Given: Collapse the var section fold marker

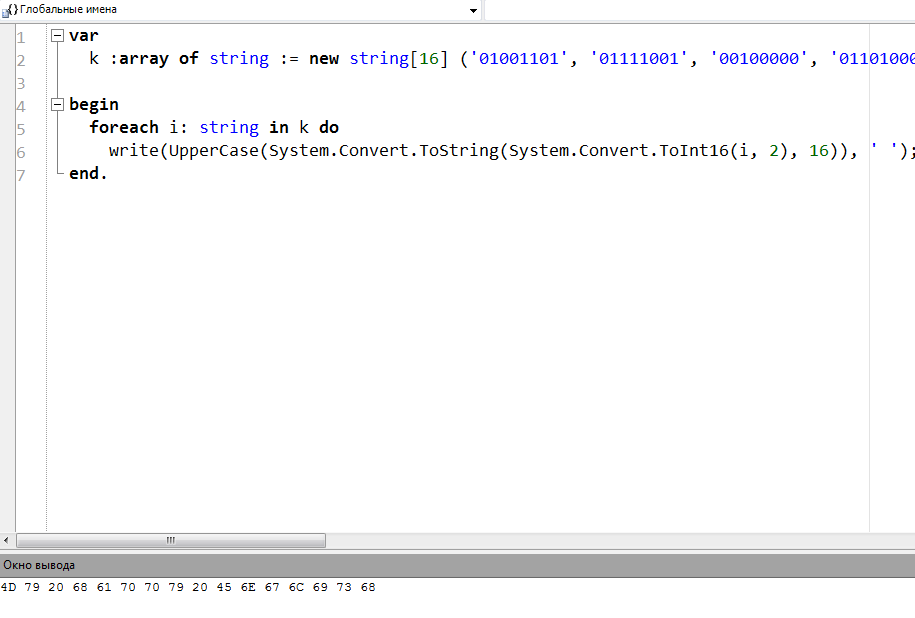Looking at the screenshot, I should pyautogui.click(x=57, y=36).
